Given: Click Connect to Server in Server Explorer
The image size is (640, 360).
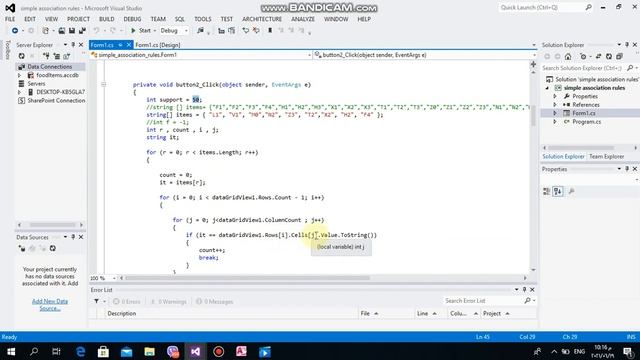Looking at the screenshot, I should coord(56,56).
